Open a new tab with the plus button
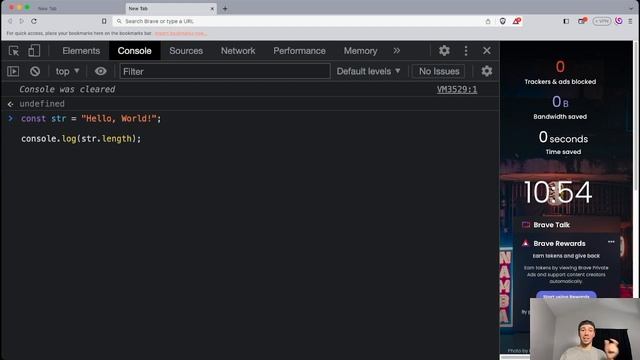640x360 pixels. tap(225, 9)
